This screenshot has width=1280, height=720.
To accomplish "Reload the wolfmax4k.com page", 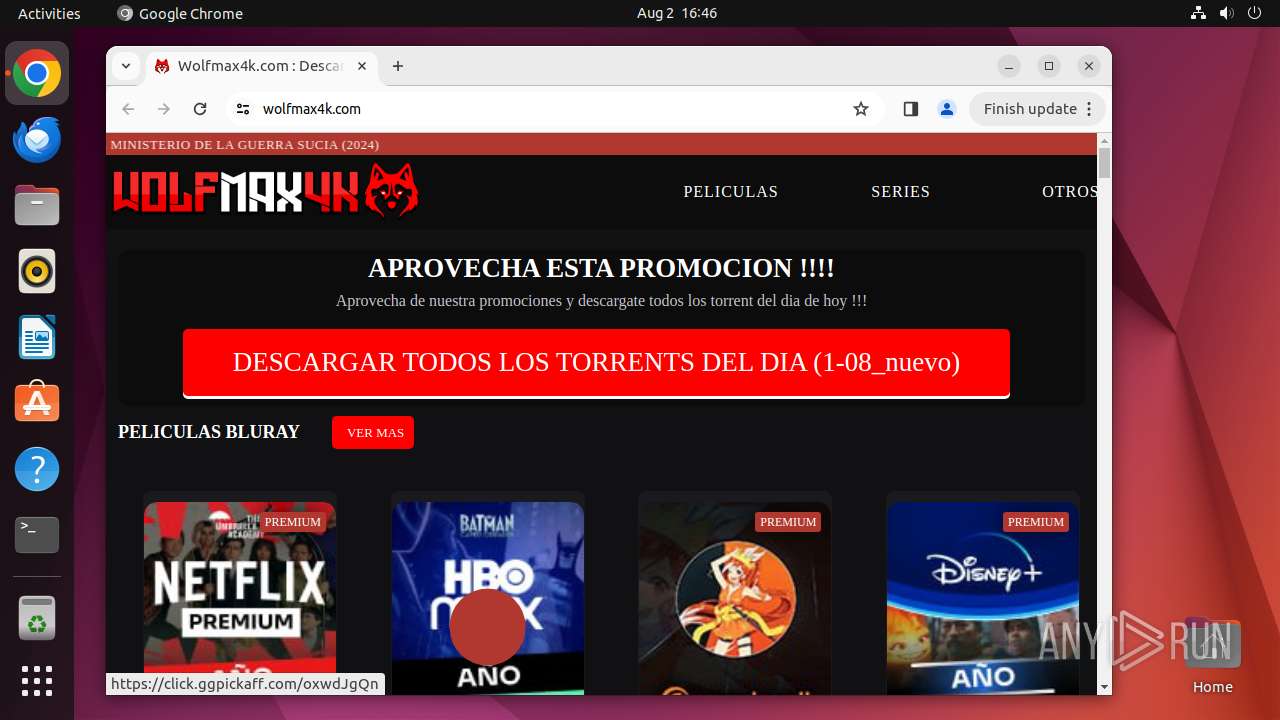I will pyautogui.click(x=200, y=109).
